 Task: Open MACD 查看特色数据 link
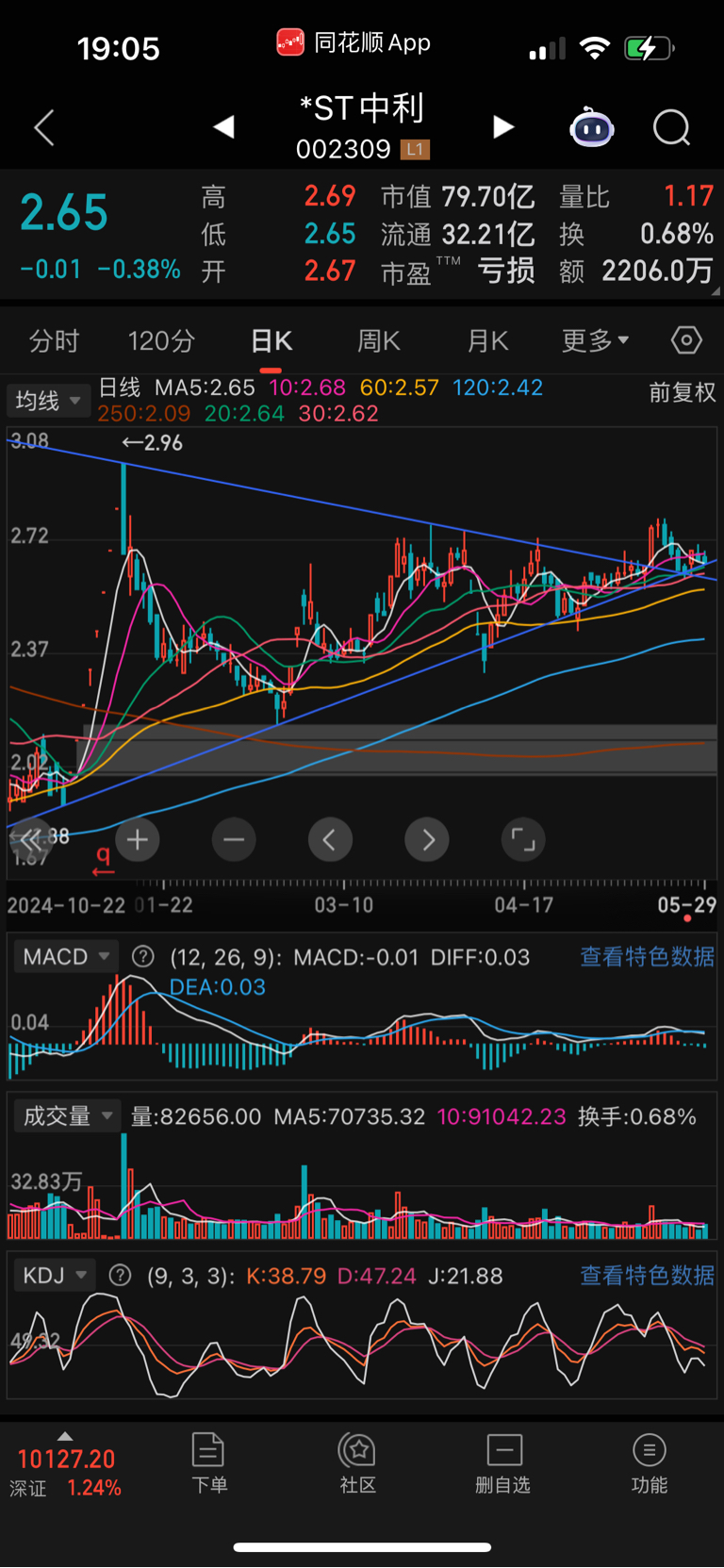pos(648,957)
